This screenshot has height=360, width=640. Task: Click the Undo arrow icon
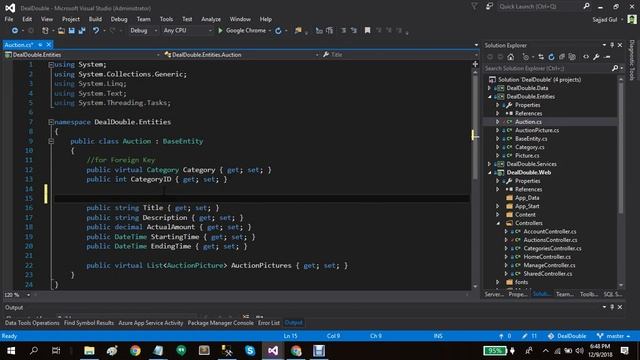pos(96,31)
